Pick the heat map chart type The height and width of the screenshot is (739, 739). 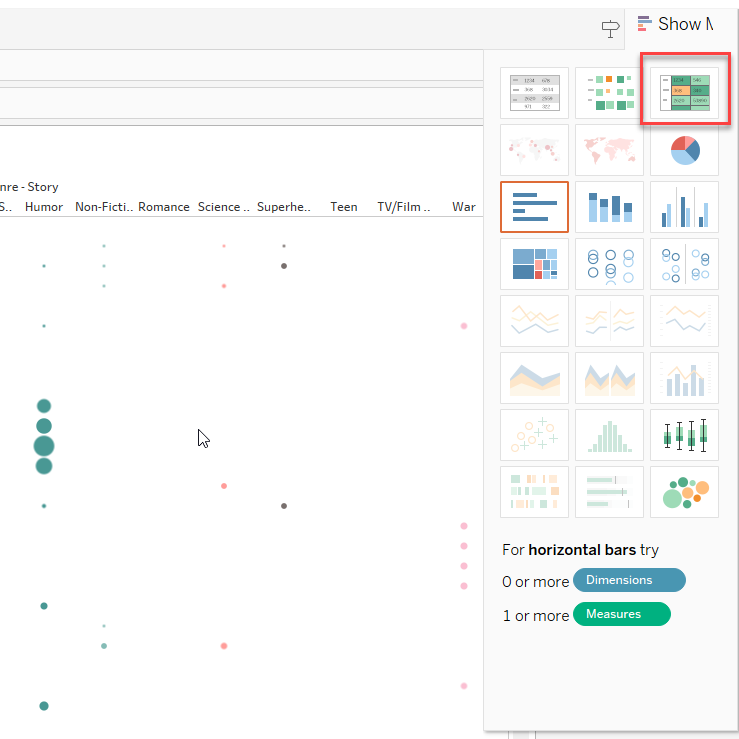tap(609, 92)
